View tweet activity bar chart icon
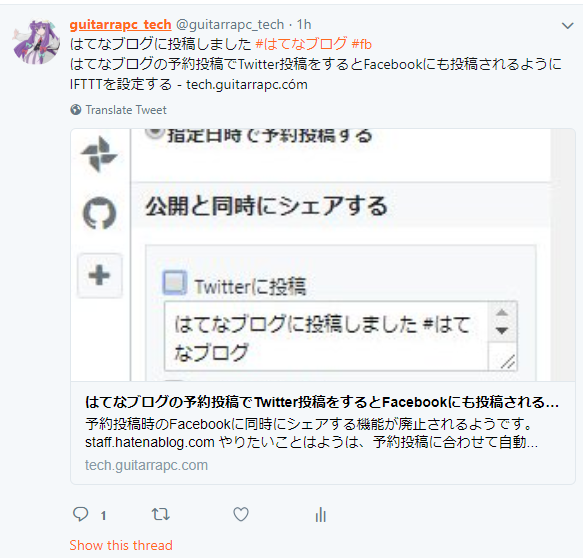 click(x=321, y=515)
